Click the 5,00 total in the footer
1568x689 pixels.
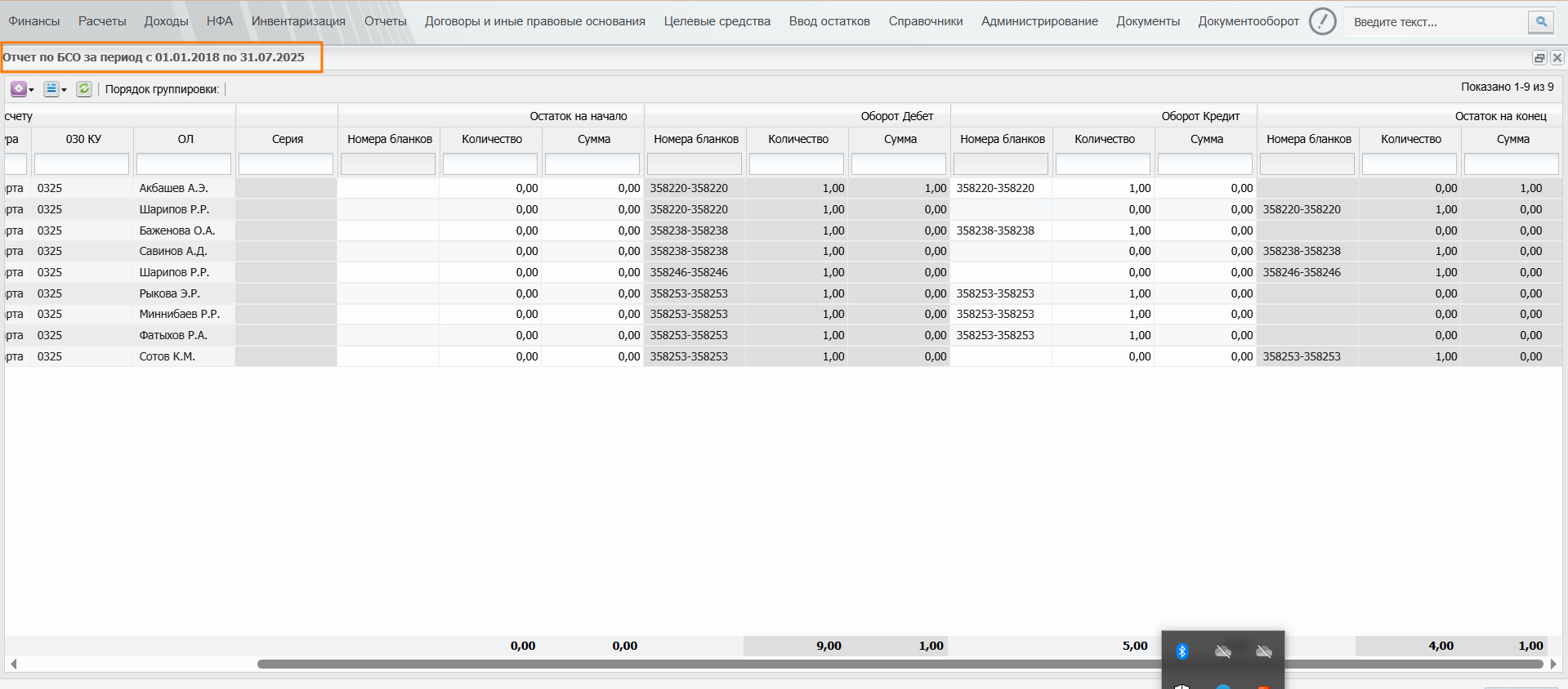pyautogui.click(x=1135, y=646)
